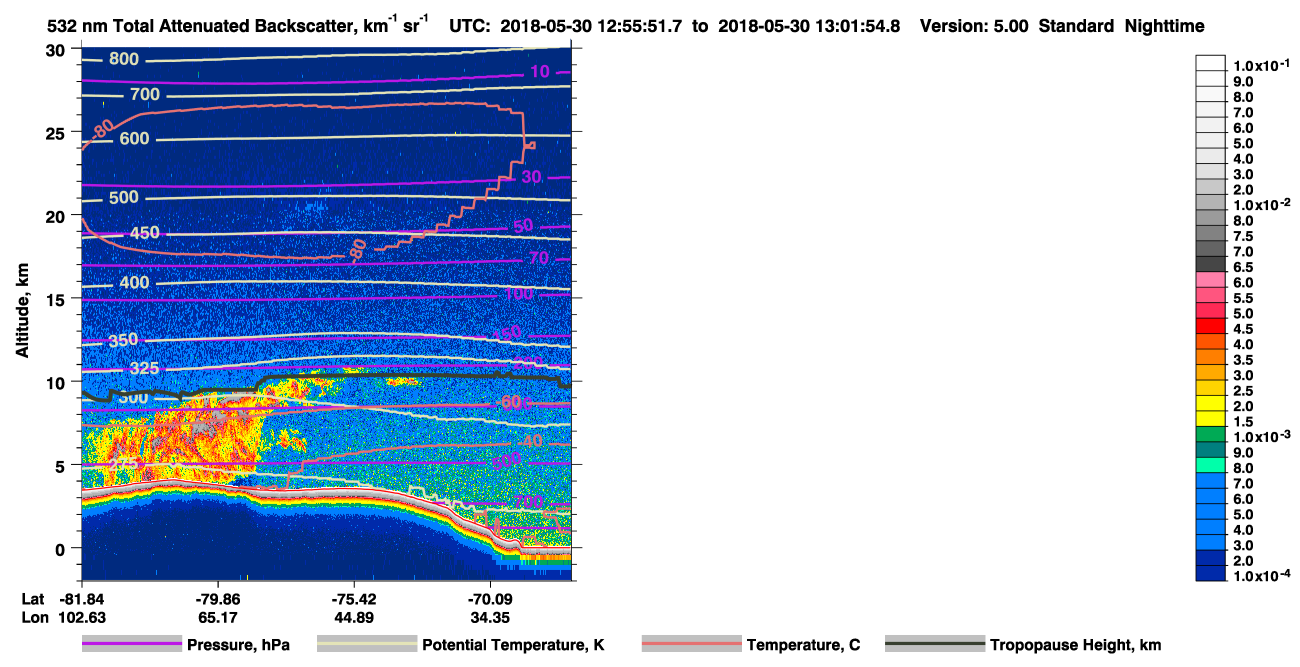Click the salmon line sample beside Temperature legend
1300x667 pixels.
(x=692, y=645)
